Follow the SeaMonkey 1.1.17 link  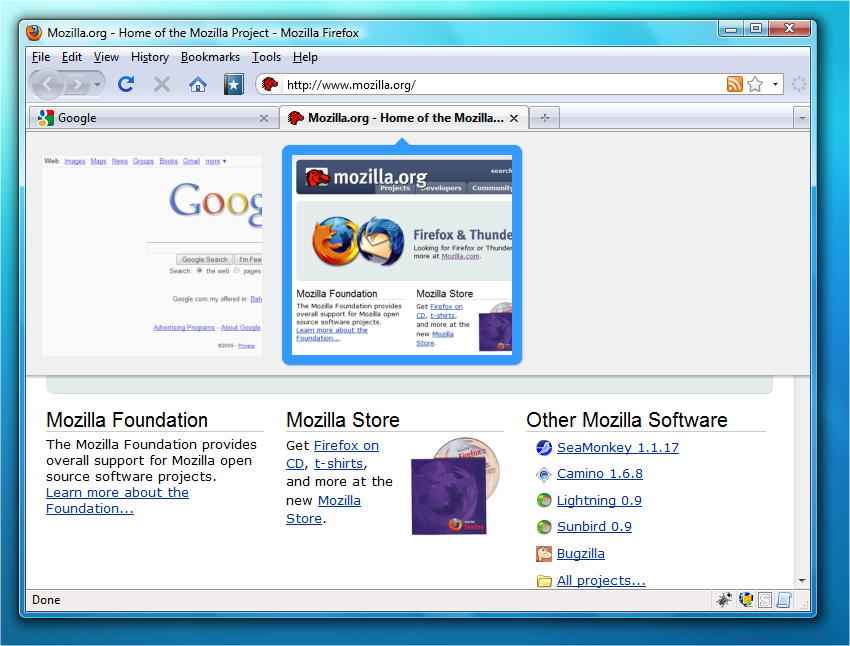(x=617, y=448)
